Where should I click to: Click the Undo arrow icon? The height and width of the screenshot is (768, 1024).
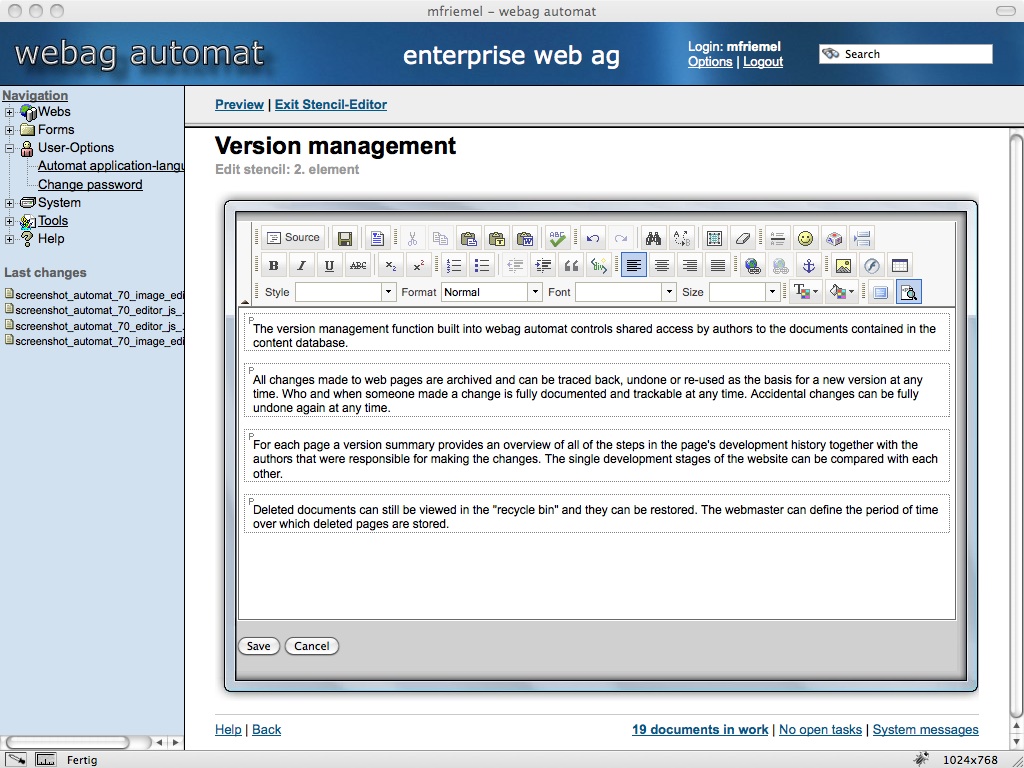click(593, 238)
